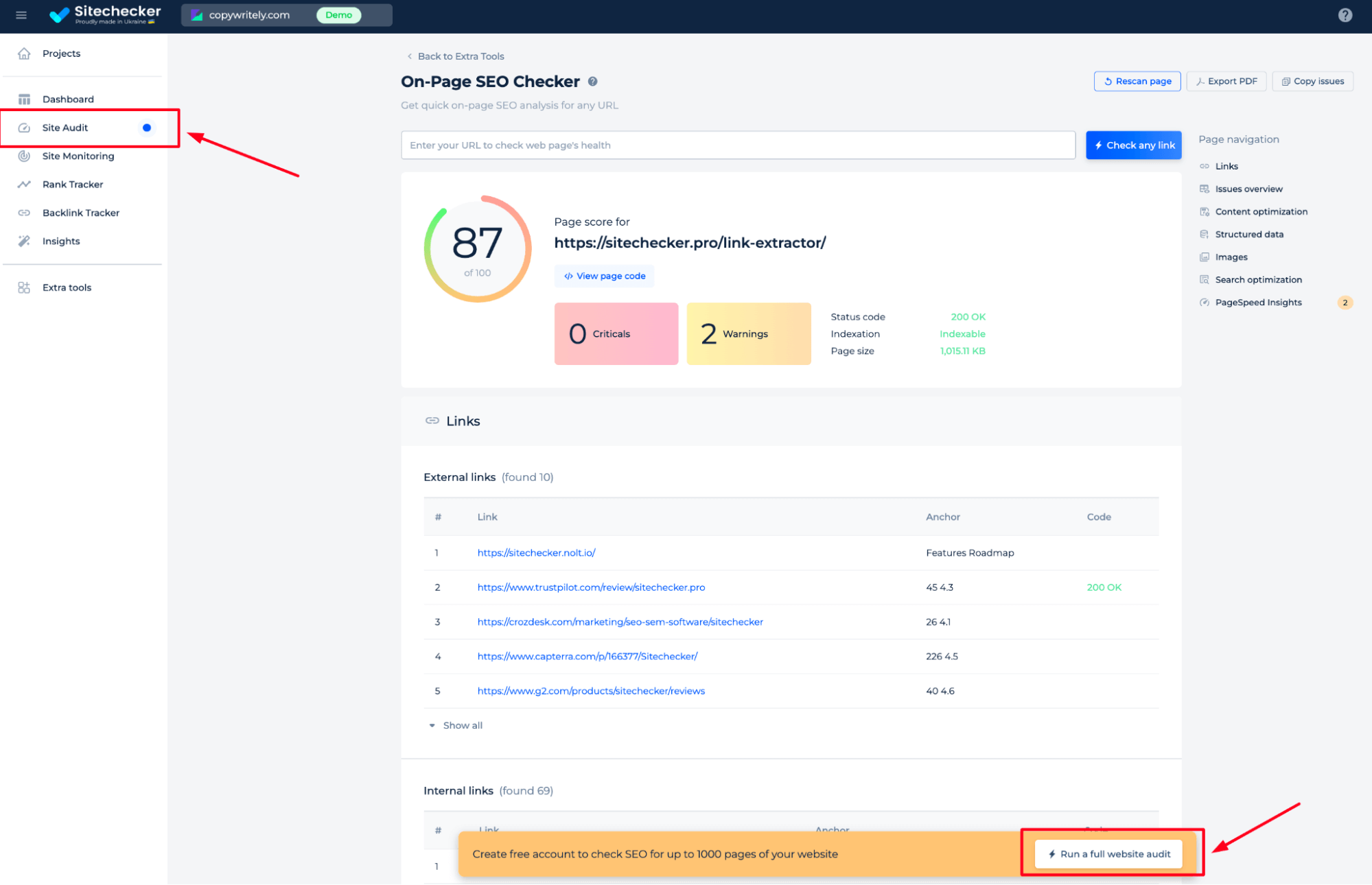
Task: Click the Dashboard icon in sidebar
Action: pyautogui.click(x=24, y=99)
